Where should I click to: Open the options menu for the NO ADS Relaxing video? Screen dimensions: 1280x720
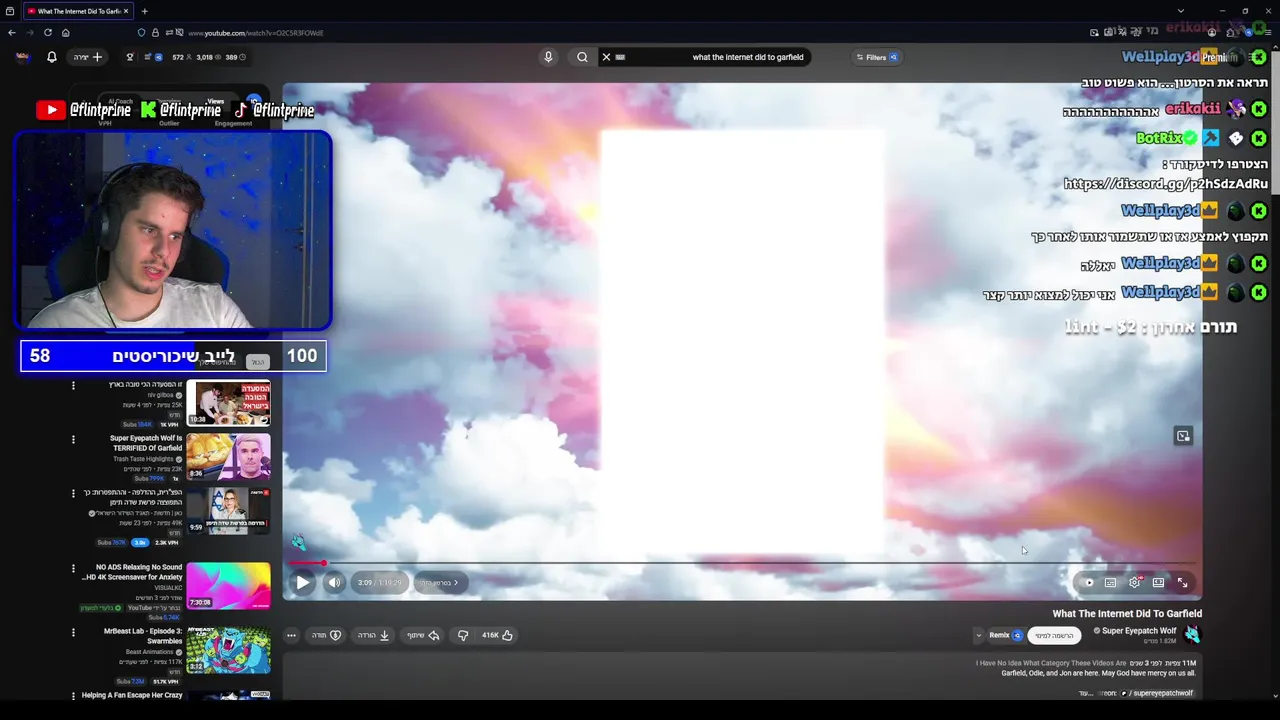(x=73, y=568)
